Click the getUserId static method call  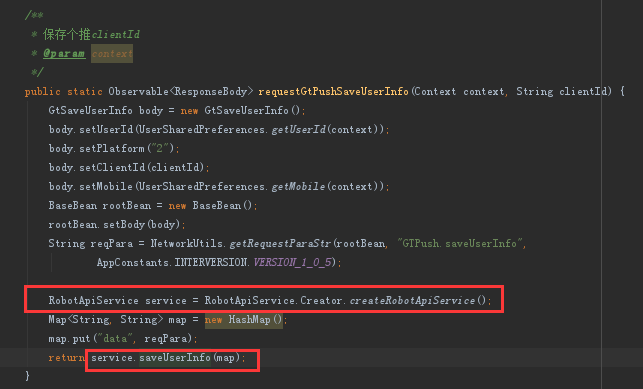coord(299,130)
